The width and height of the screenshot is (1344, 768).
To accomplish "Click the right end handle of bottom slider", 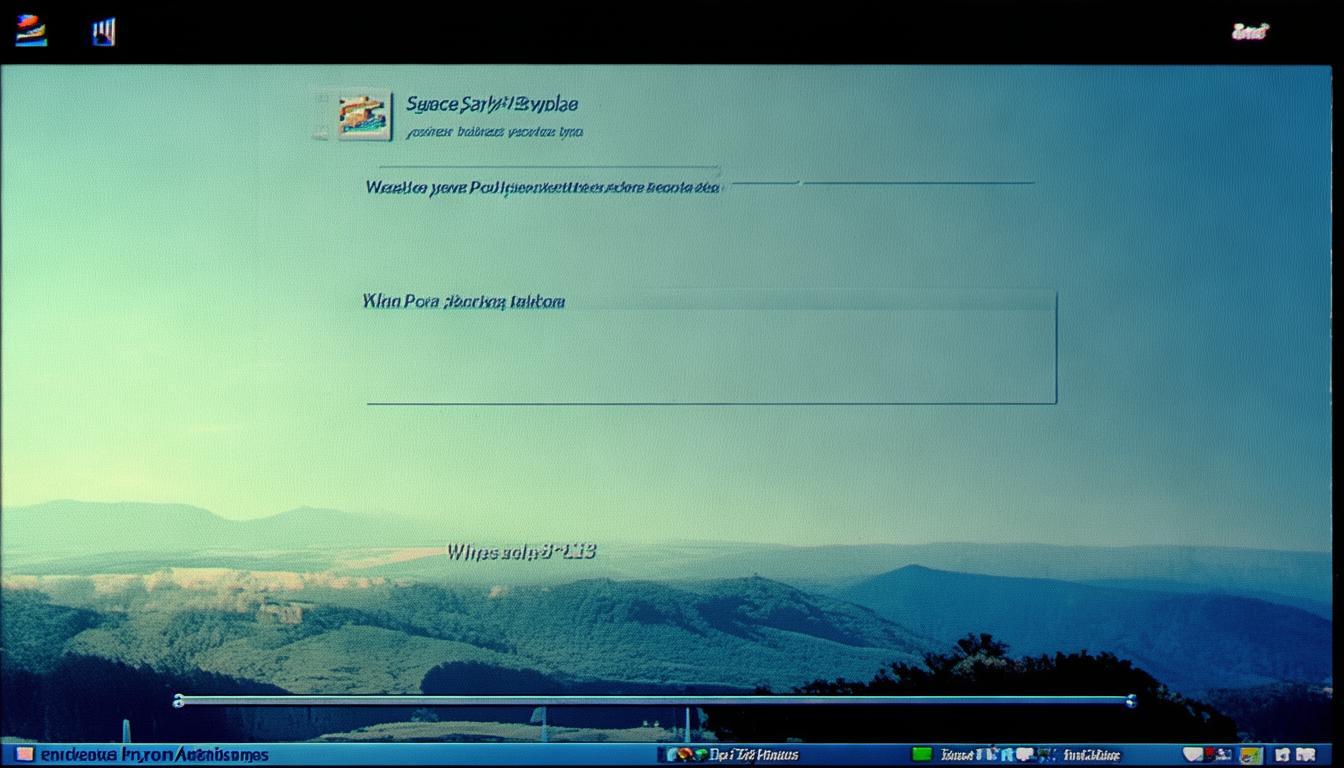I will click(1131, 701).
